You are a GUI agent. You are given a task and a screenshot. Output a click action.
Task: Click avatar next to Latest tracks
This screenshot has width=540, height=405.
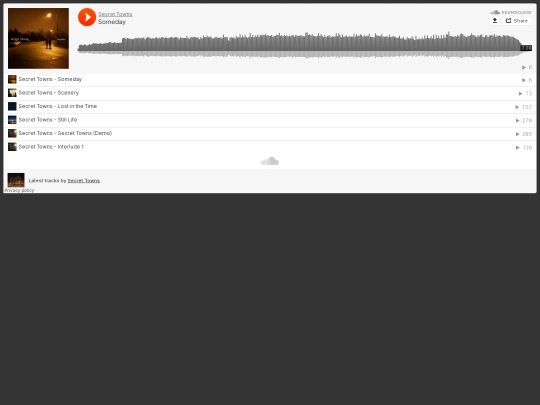click(x=16, y=180)
